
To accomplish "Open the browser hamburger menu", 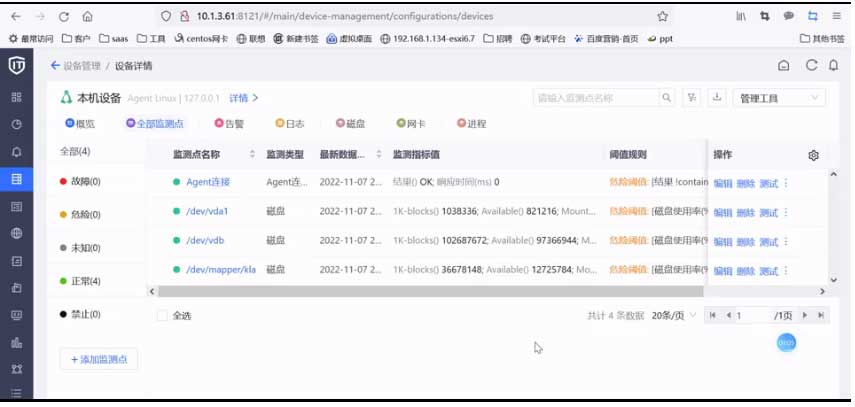I will [x=836, y=16].
